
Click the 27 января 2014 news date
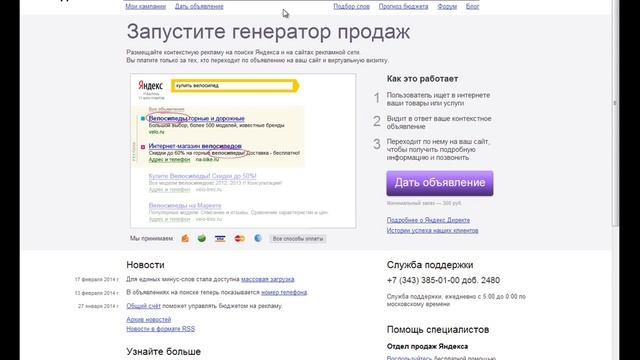click(98, 306)
